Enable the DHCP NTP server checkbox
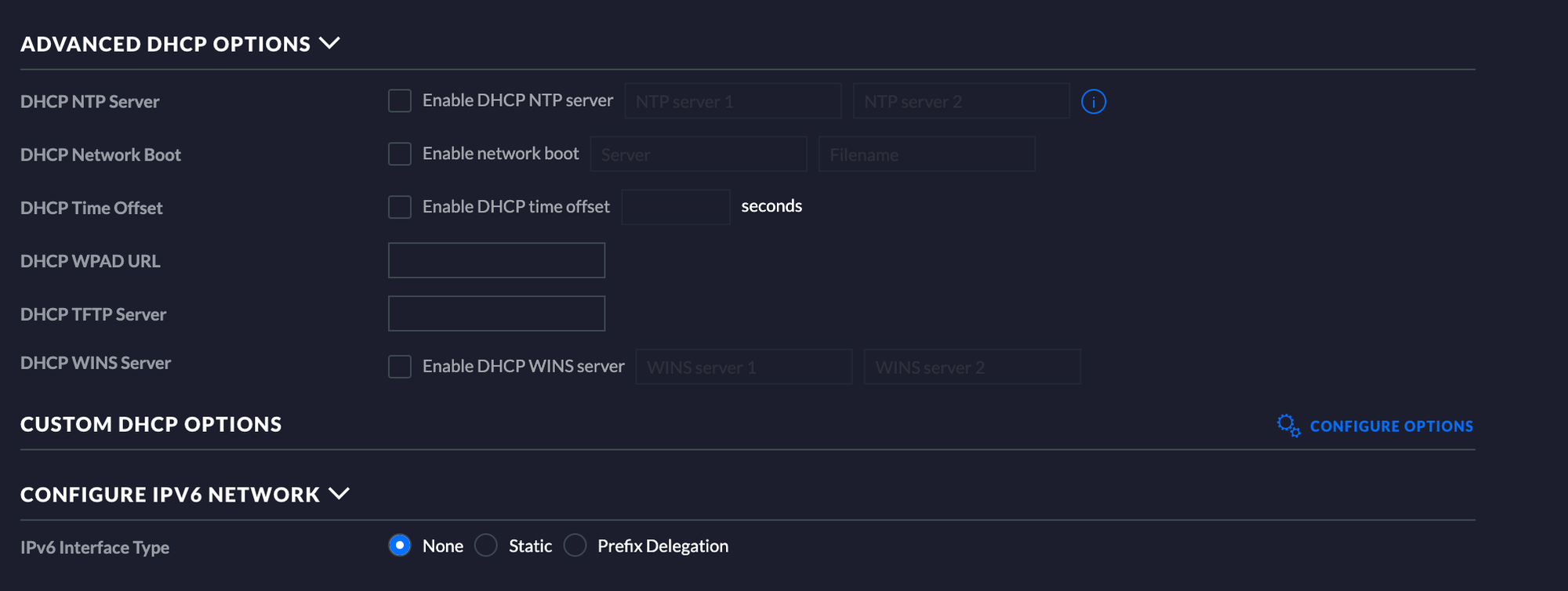Screen dimensions: 1568x591 click(x=400, y=101)
